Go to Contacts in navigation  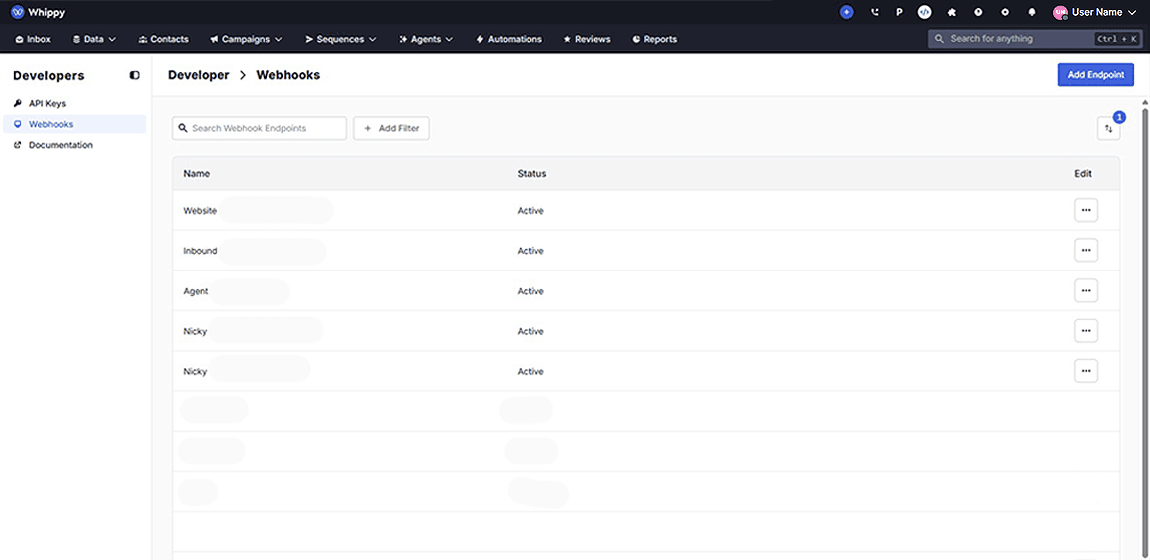(x=164, y=40)
